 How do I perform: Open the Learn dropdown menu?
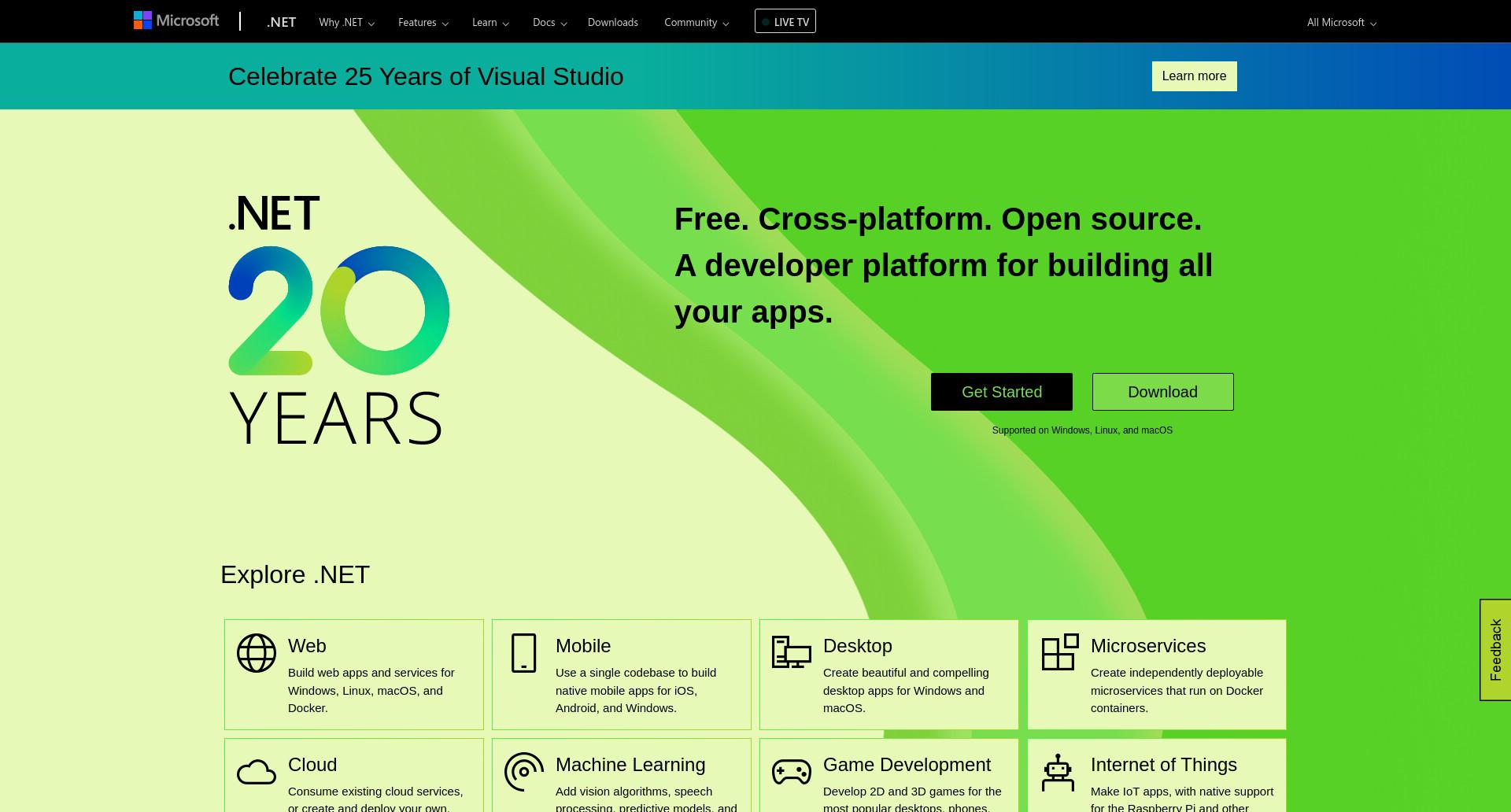pos(490,22)
